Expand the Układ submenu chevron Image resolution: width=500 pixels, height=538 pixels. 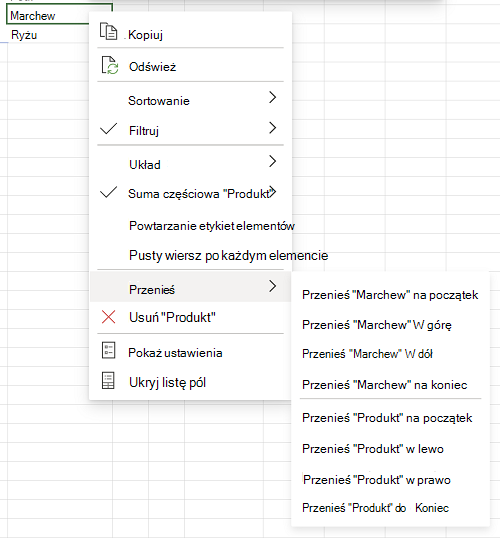pyautogui.click(x=272, y=161)
